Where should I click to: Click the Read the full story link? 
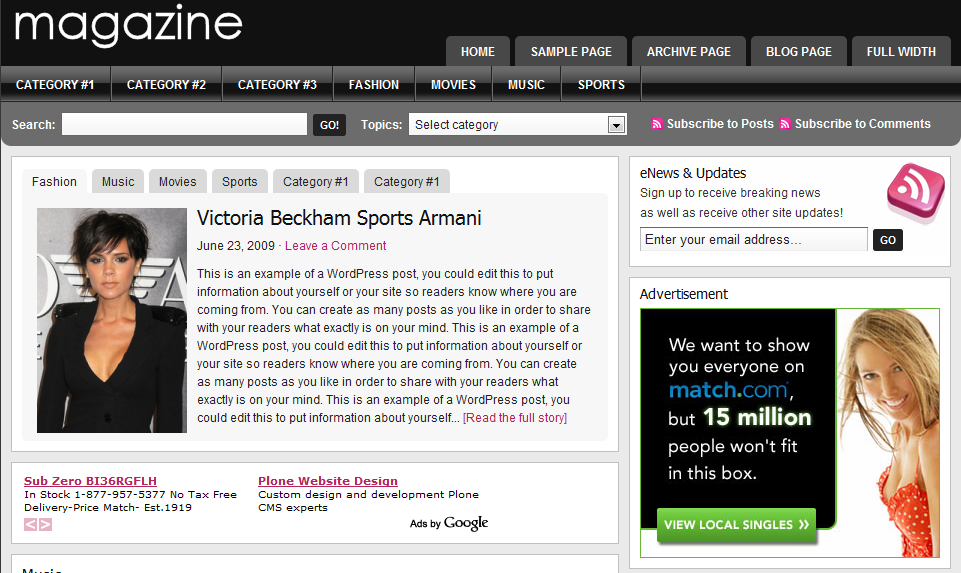tap(515, 418)
